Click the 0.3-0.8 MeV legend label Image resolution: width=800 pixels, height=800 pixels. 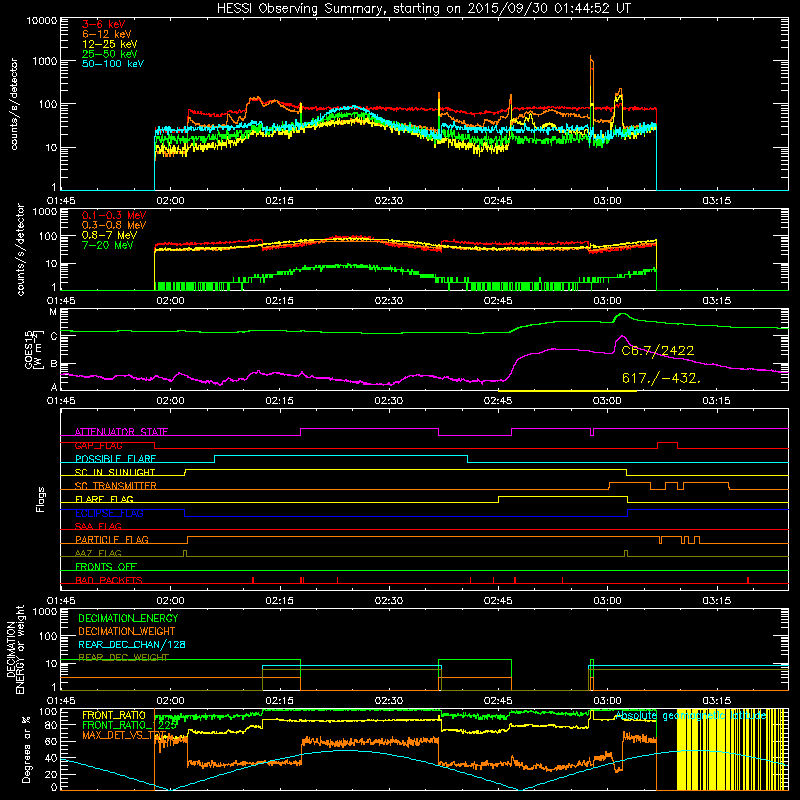pyautogui.click(x=114, y=225)
